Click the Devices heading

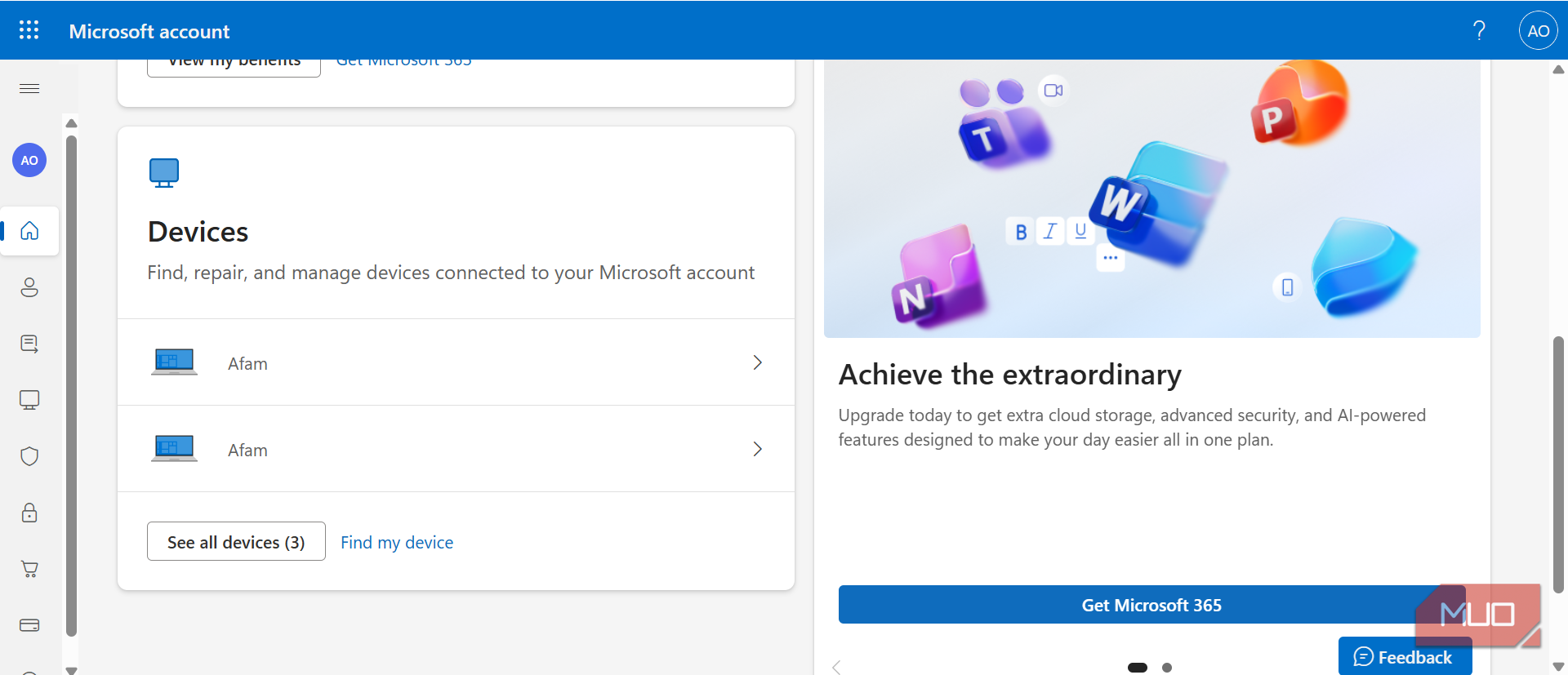tap(198, 232)
